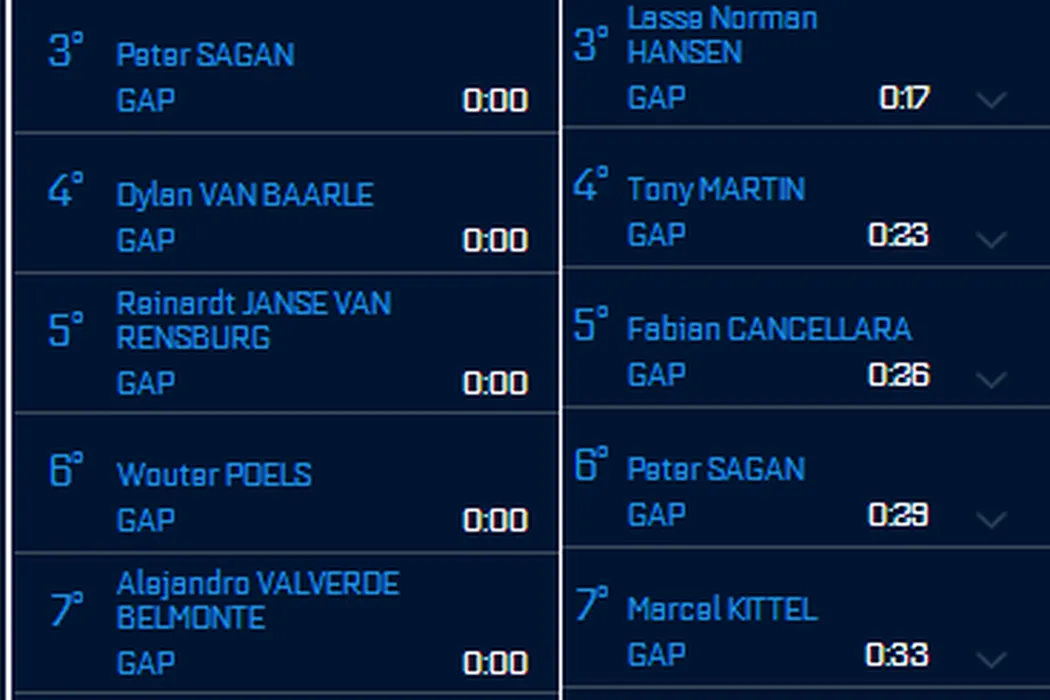The image size is (1050, 700).
Task: Click the 0:33 gap value
Action: (x=897, y=655)
